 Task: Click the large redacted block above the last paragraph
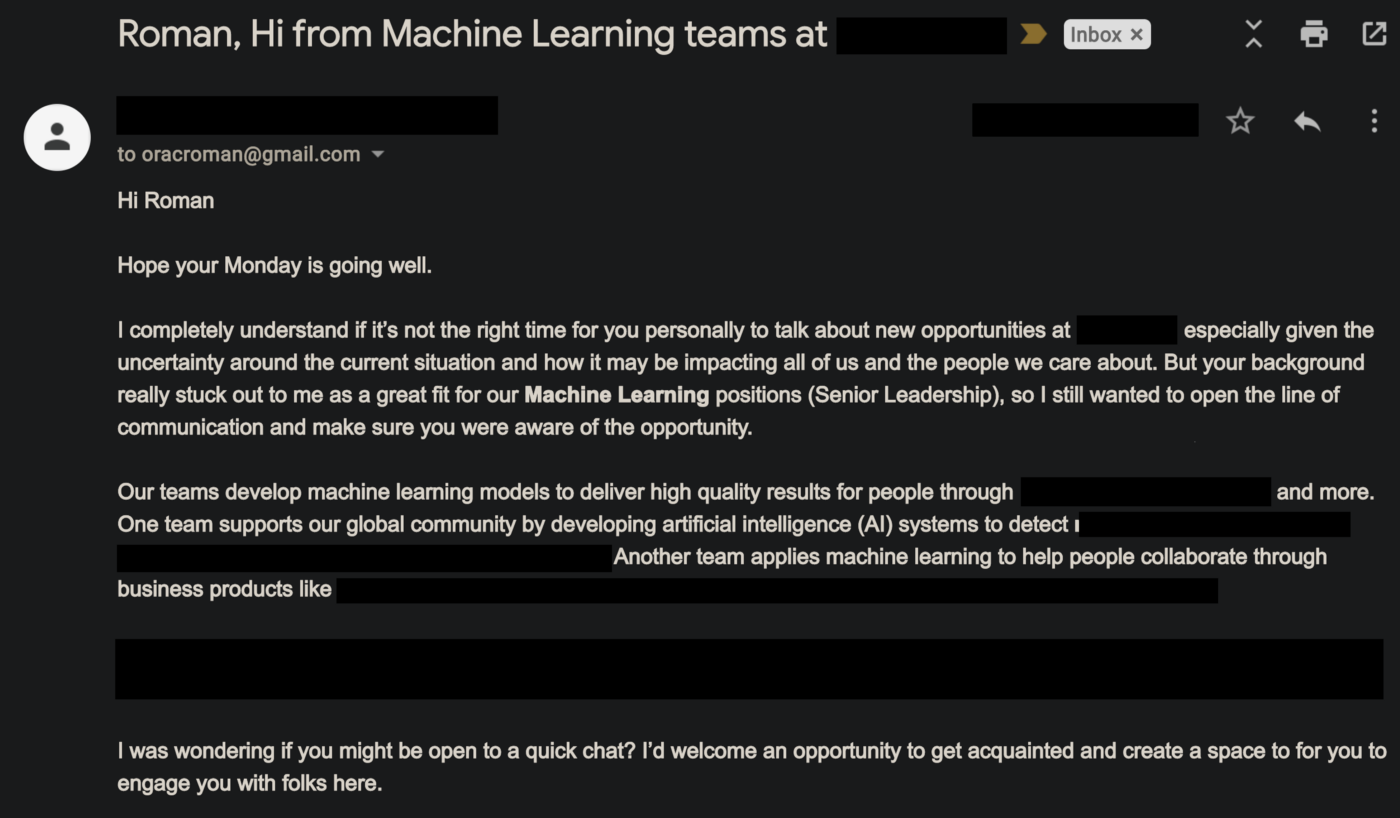(x=749, y=669)
